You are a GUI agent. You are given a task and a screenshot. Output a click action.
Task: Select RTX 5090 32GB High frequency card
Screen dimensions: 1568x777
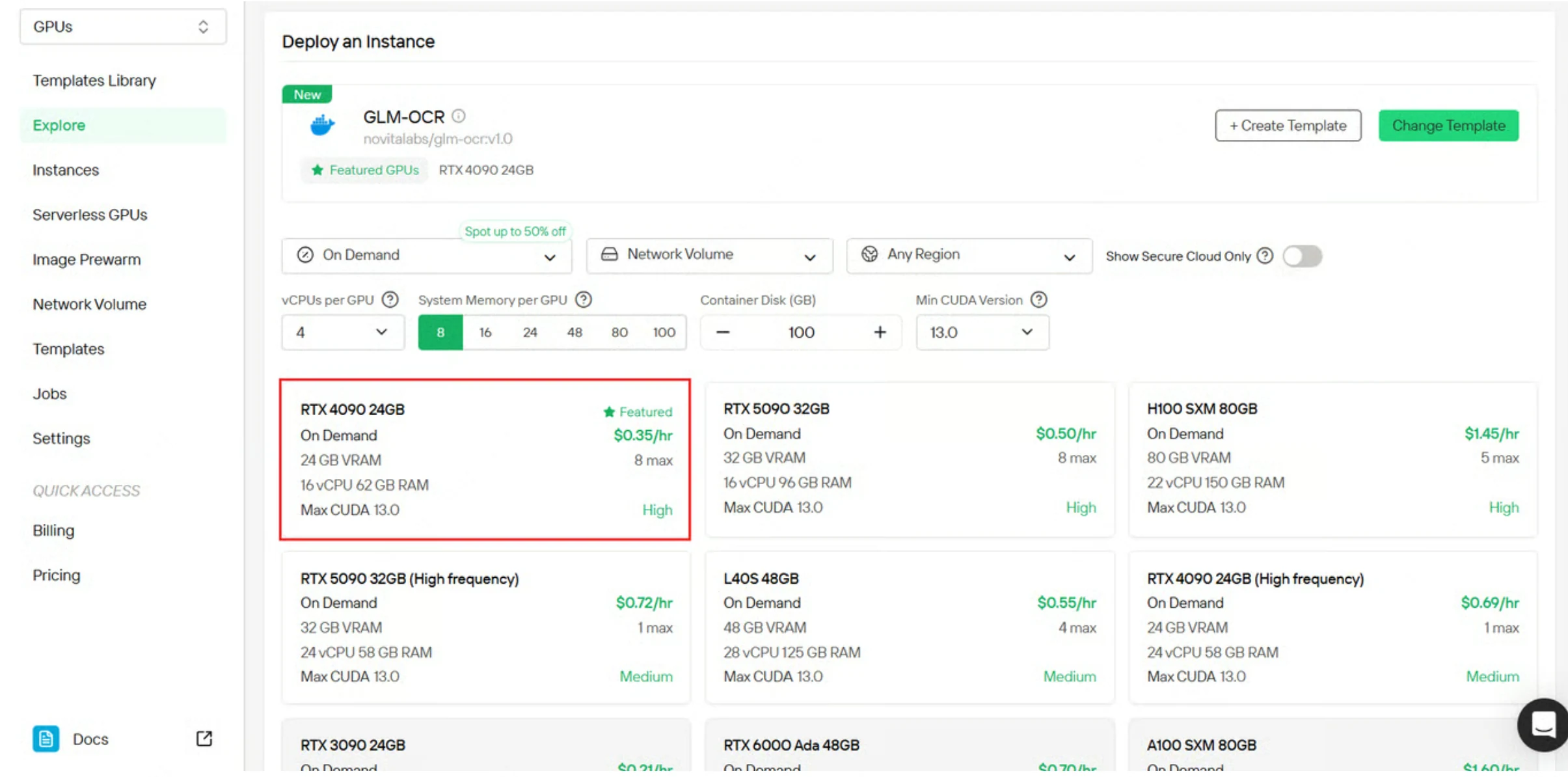pos(485,627)
